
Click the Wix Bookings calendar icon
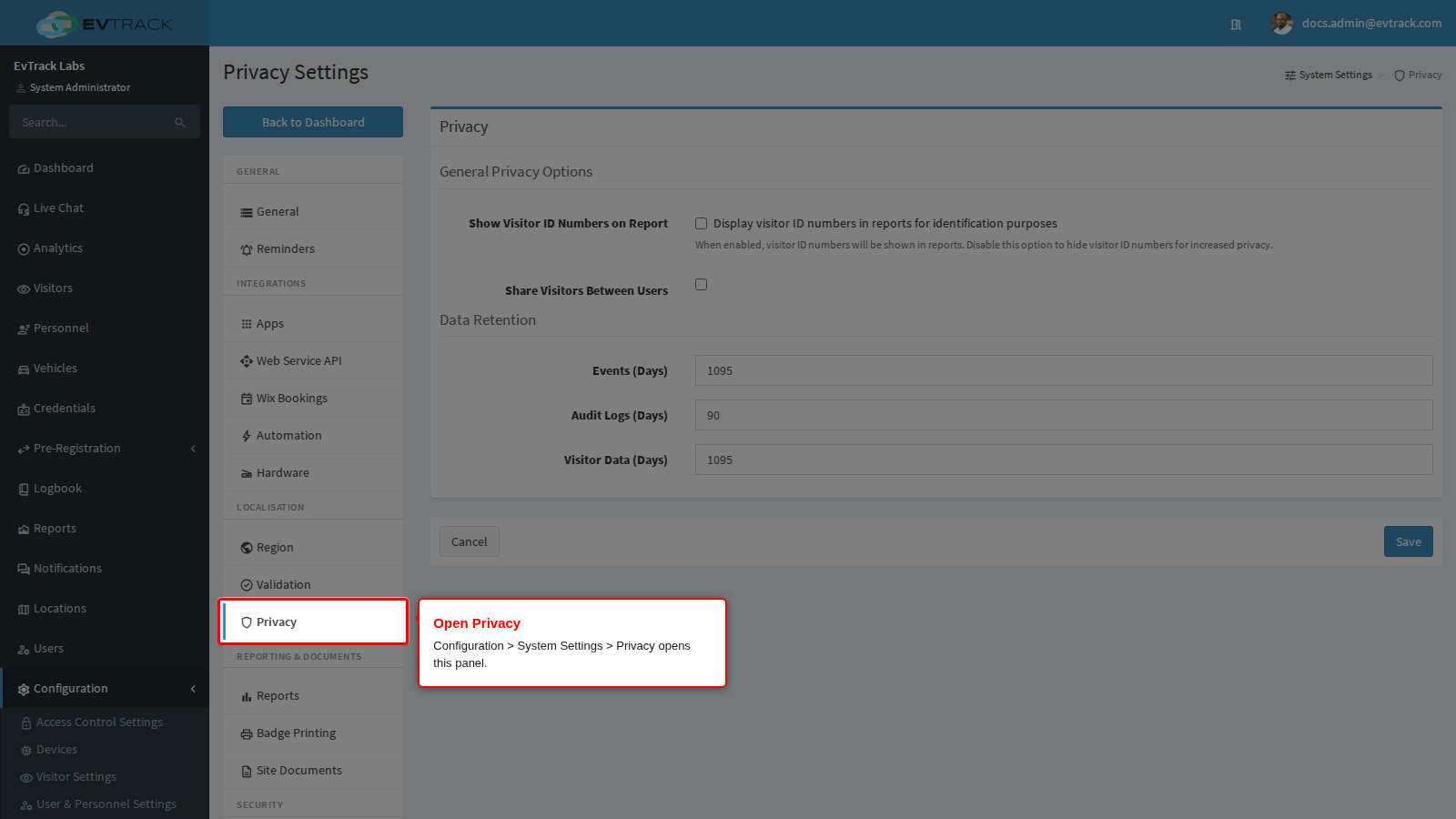247,399
